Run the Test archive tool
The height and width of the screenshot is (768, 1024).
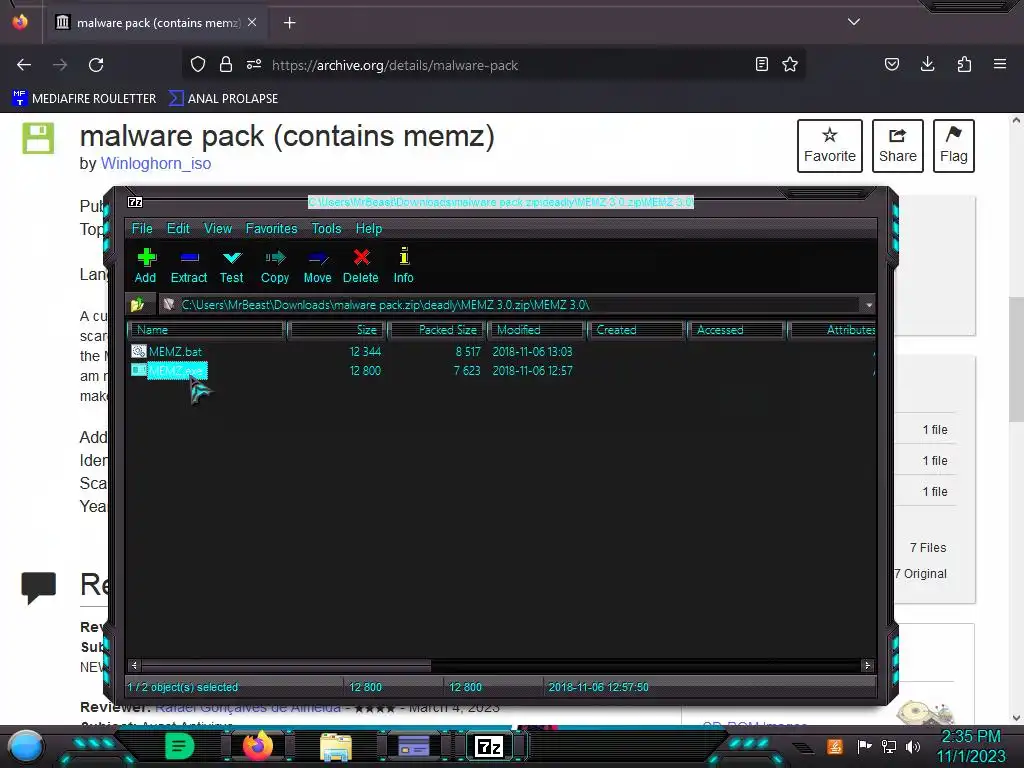click(x=231, y=266)
